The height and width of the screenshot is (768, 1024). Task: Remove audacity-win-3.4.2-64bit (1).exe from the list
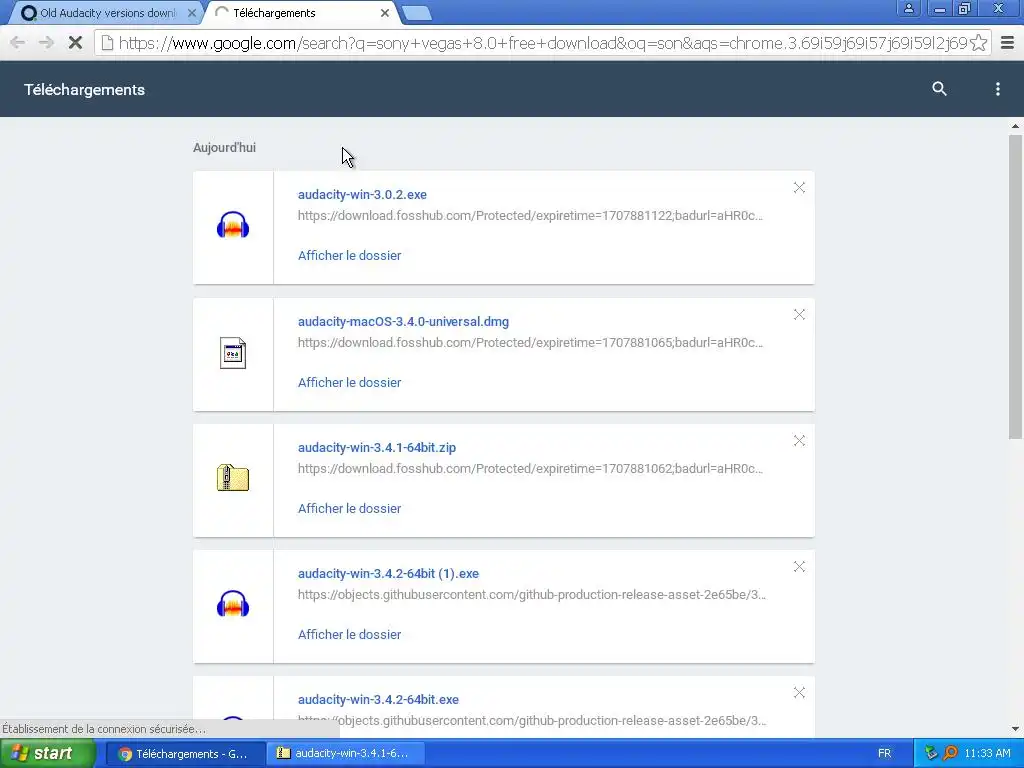point(799,567)
